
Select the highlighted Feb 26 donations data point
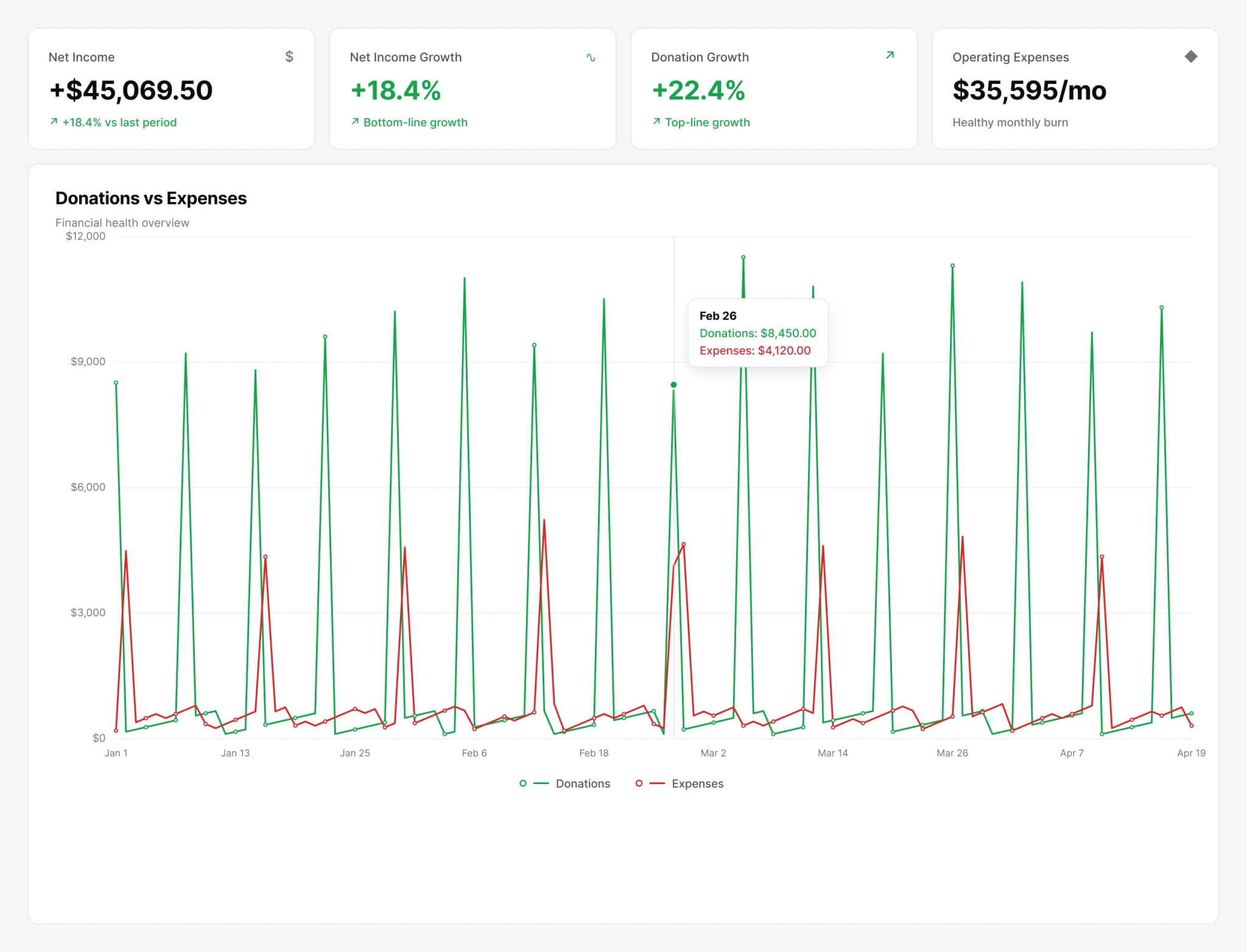(x=673, y=385)
